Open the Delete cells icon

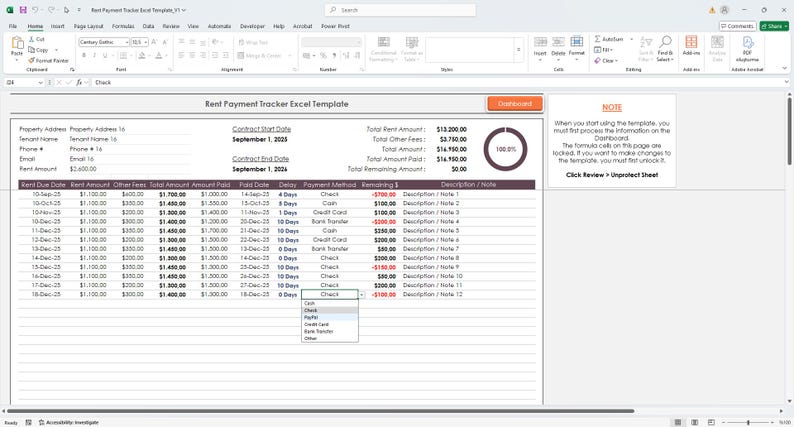click(x=558, y=42)
